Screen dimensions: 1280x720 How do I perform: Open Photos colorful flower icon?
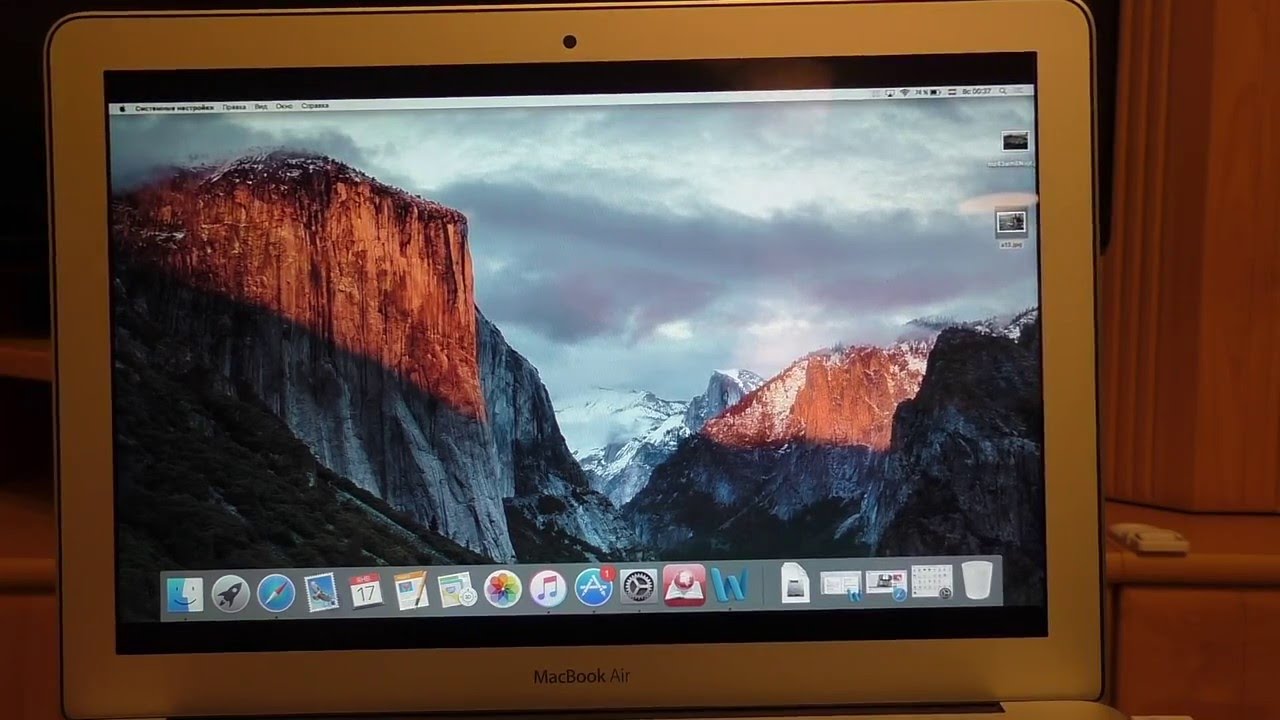coord(503,588)
